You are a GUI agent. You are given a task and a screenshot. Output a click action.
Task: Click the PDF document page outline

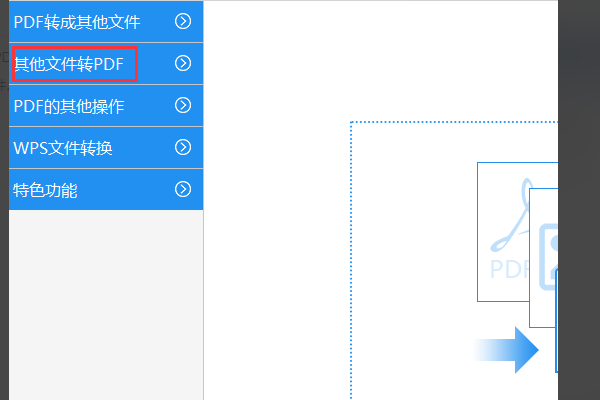[x=503, y=232]
